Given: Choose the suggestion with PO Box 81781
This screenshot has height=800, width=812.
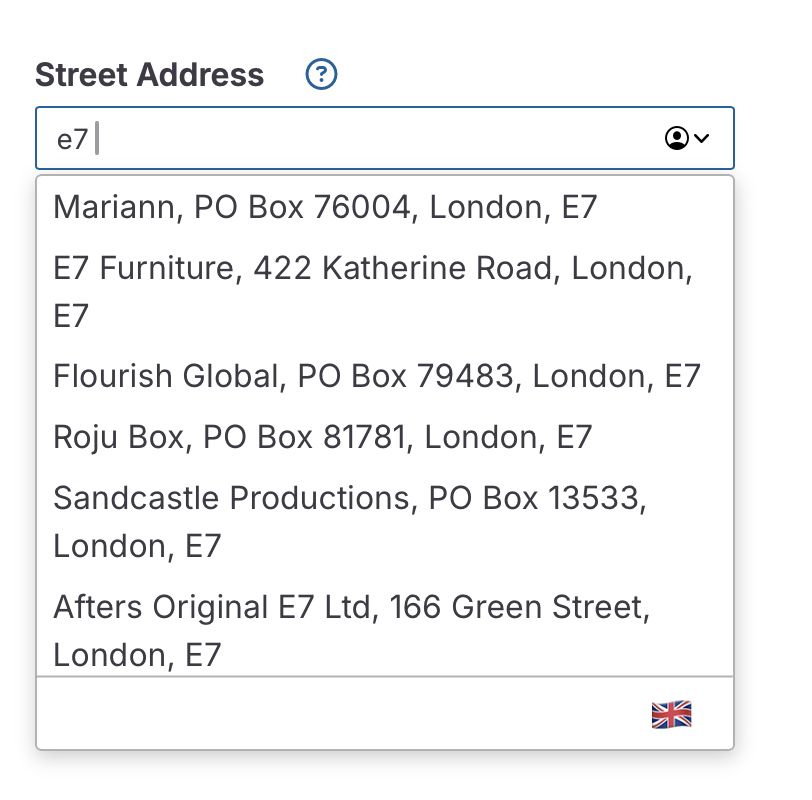Looking at the screenshot, I should pyautogui.click(x=323, y=436).
